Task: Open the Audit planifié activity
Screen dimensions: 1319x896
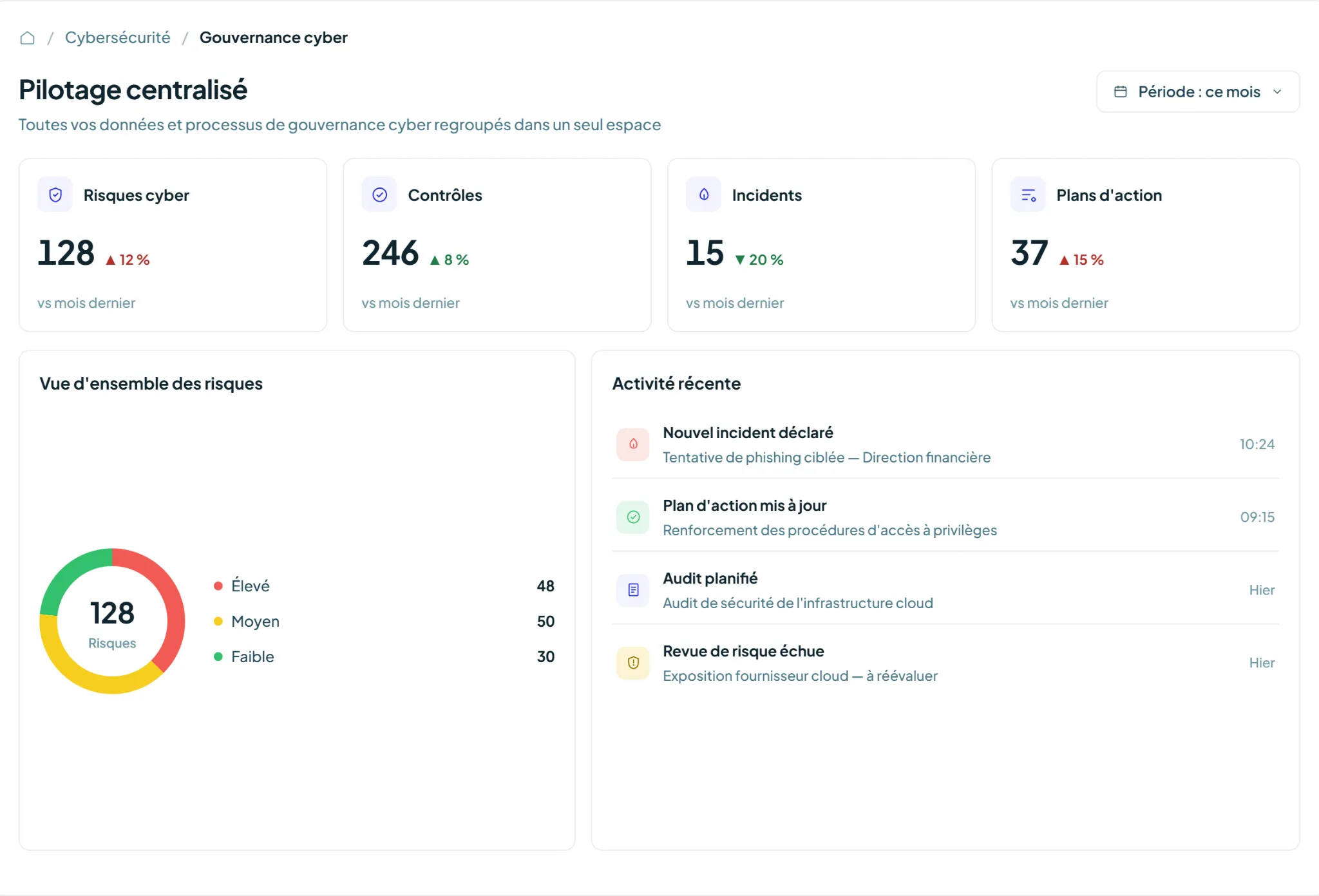Action: click(x=945, y=590)
